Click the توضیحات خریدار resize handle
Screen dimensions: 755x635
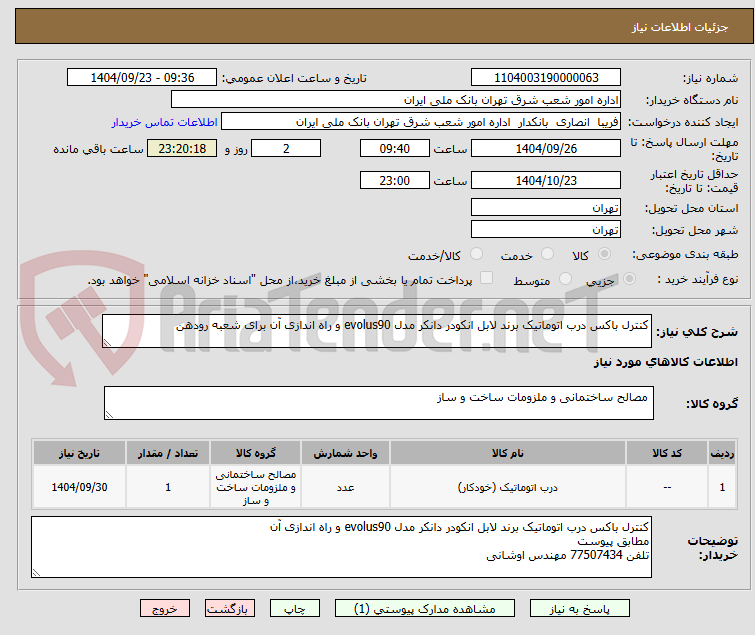pyautogui.click(x=37, y=572)
